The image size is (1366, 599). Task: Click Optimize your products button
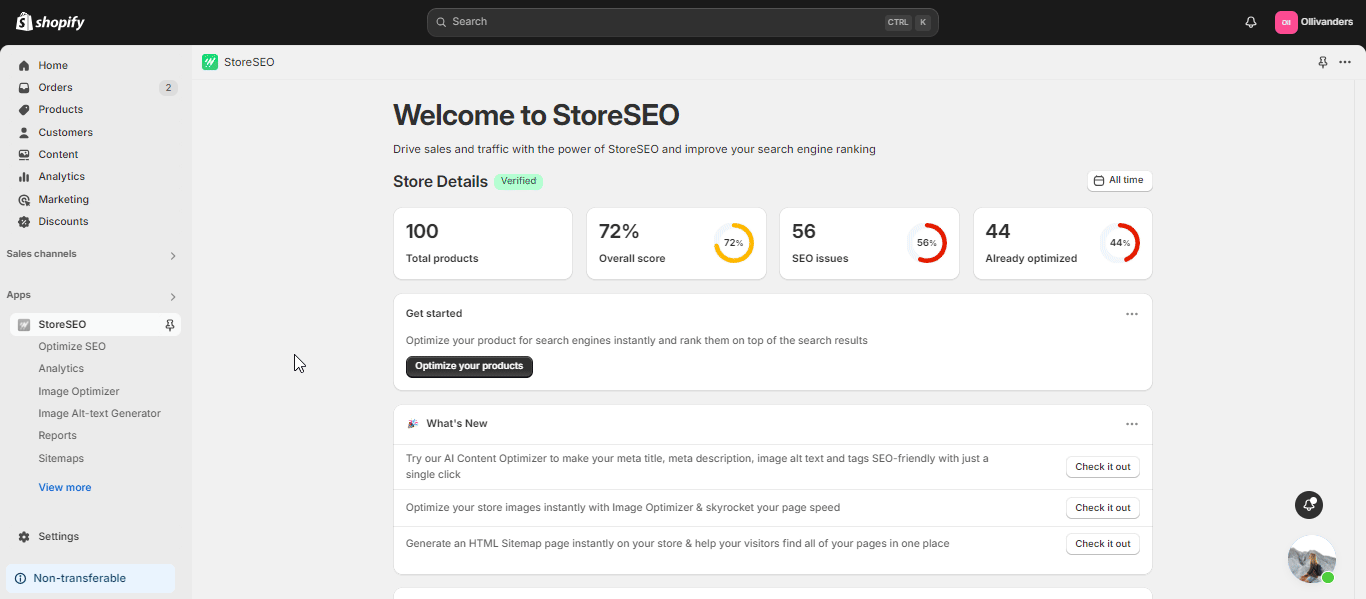(469, 366)
